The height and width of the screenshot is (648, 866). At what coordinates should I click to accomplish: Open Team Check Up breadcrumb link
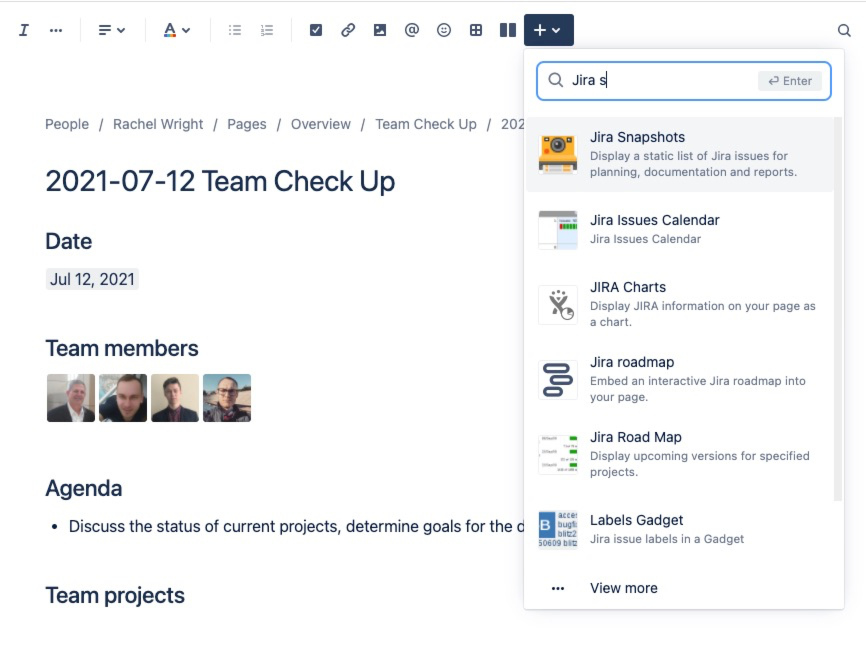426,124
